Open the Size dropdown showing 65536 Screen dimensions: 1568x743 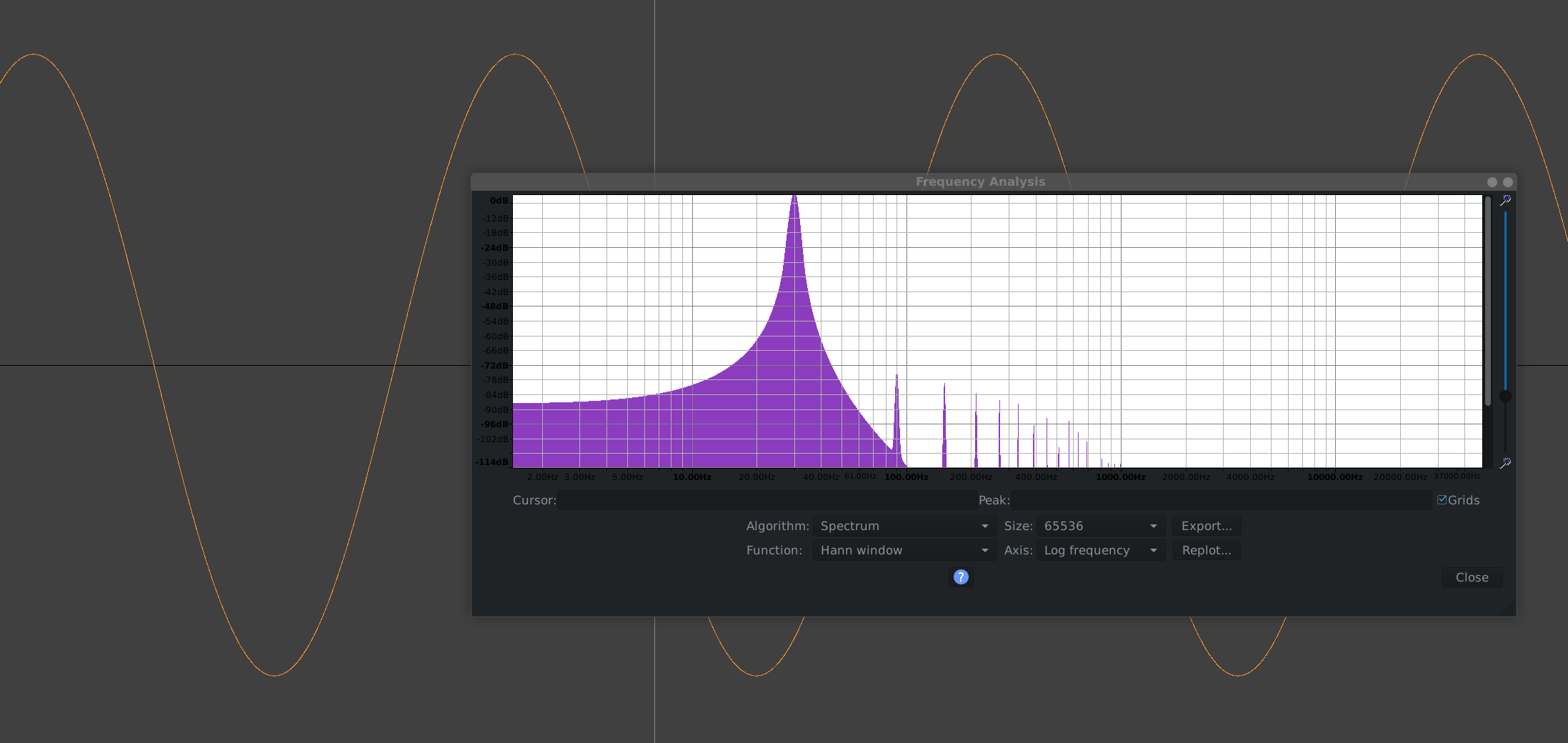[1101, 526]
